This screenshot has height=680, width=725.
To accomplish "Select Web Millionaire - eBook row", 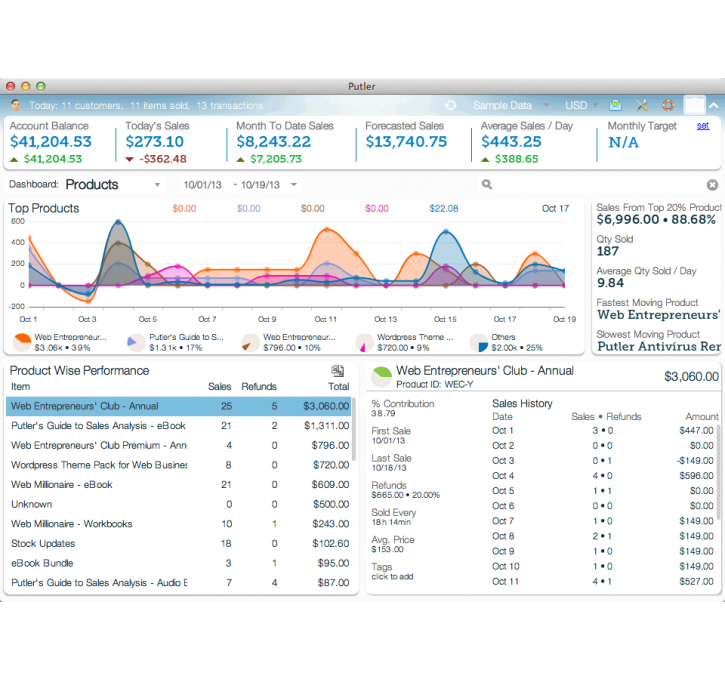I will point(179,484).
